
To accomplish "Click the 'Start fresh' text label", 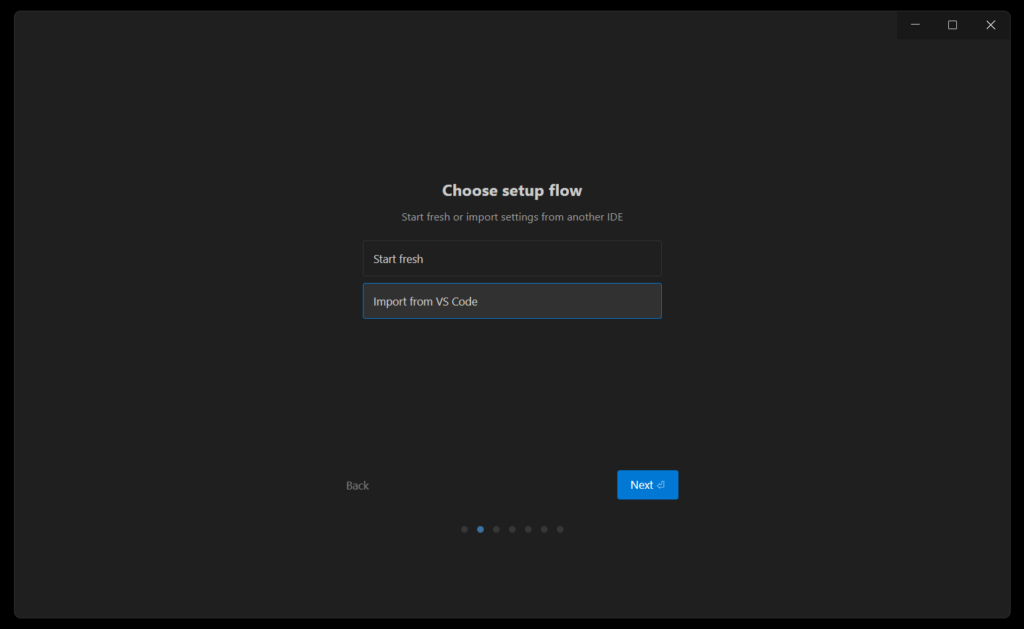I will 398,259.
